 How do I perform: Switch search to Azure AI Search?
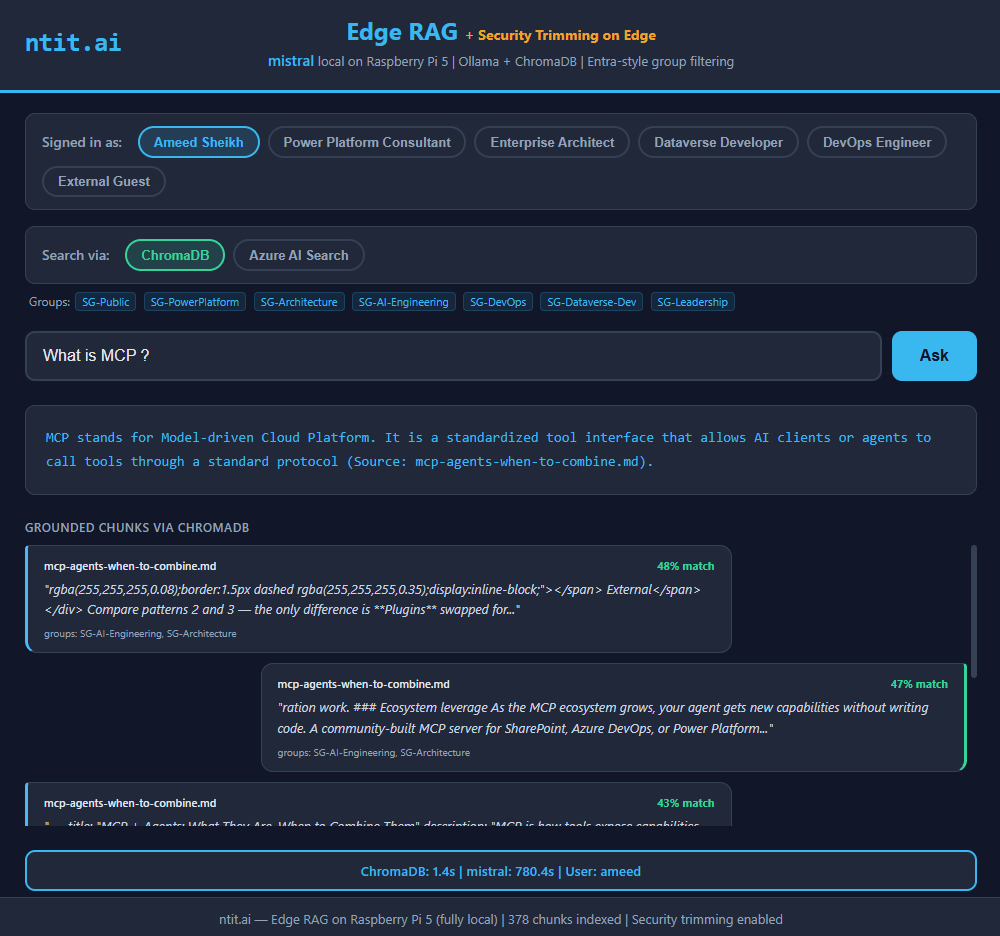pyautogui.click(x=298, y=255)
